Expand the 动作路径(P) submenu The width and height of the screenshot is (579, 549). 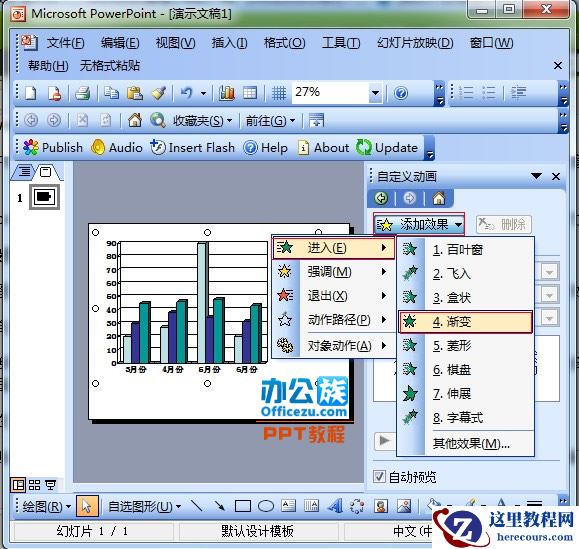333,320
